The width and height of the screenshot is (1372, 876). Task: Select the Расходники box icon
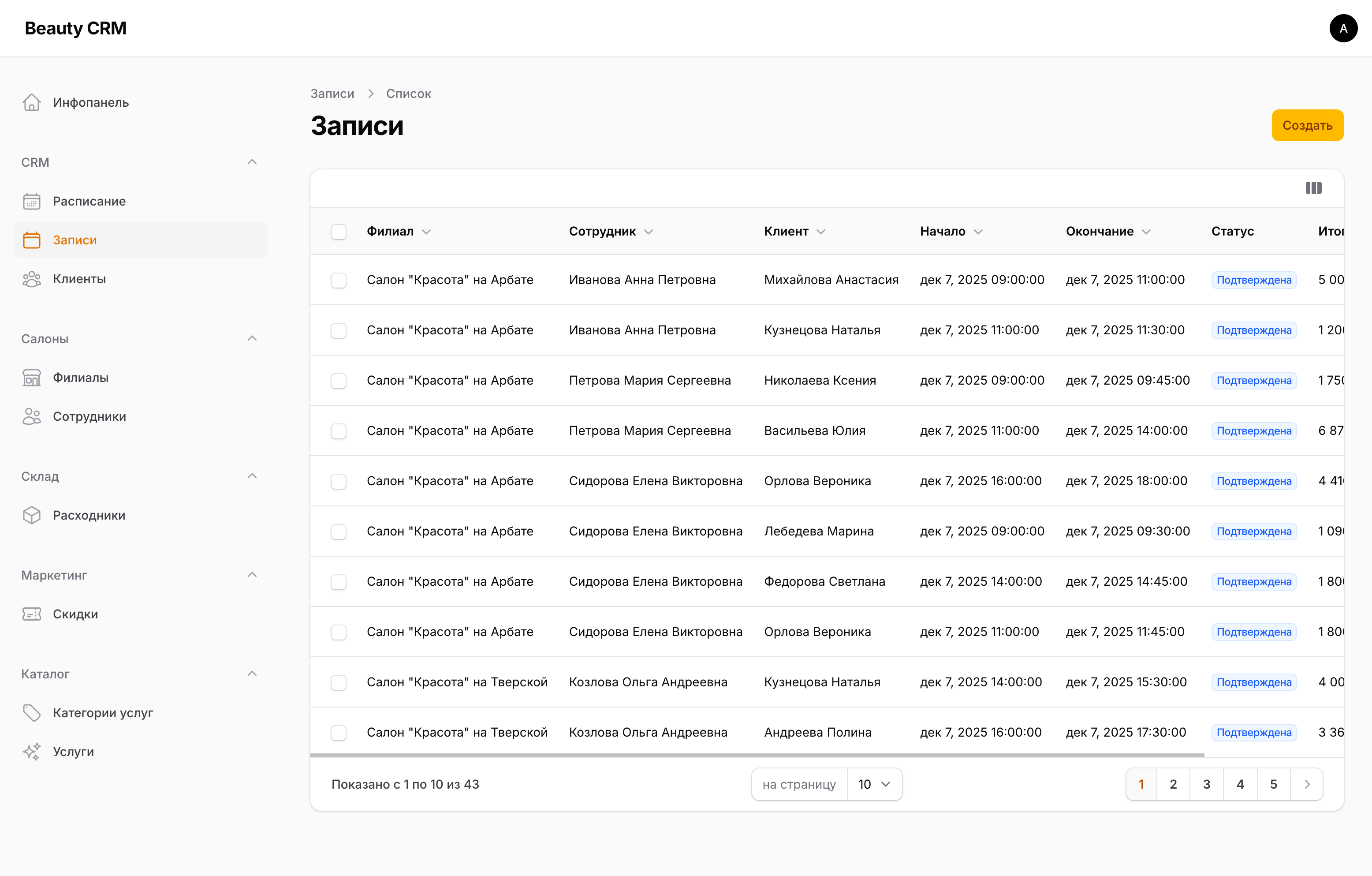click(x=32, y=515)
